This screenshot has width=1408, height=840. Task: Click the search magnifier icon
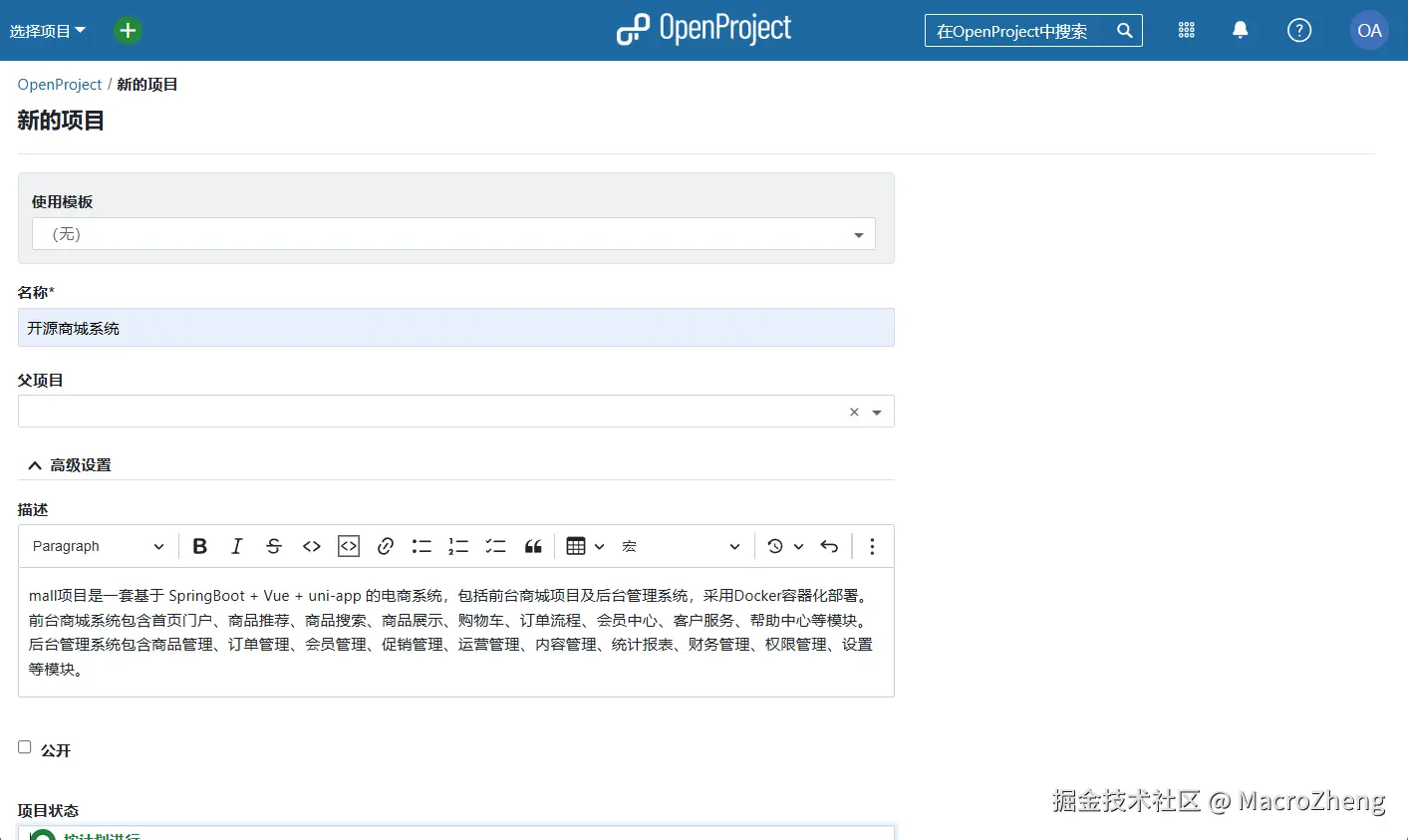(x=1124, y=31)
